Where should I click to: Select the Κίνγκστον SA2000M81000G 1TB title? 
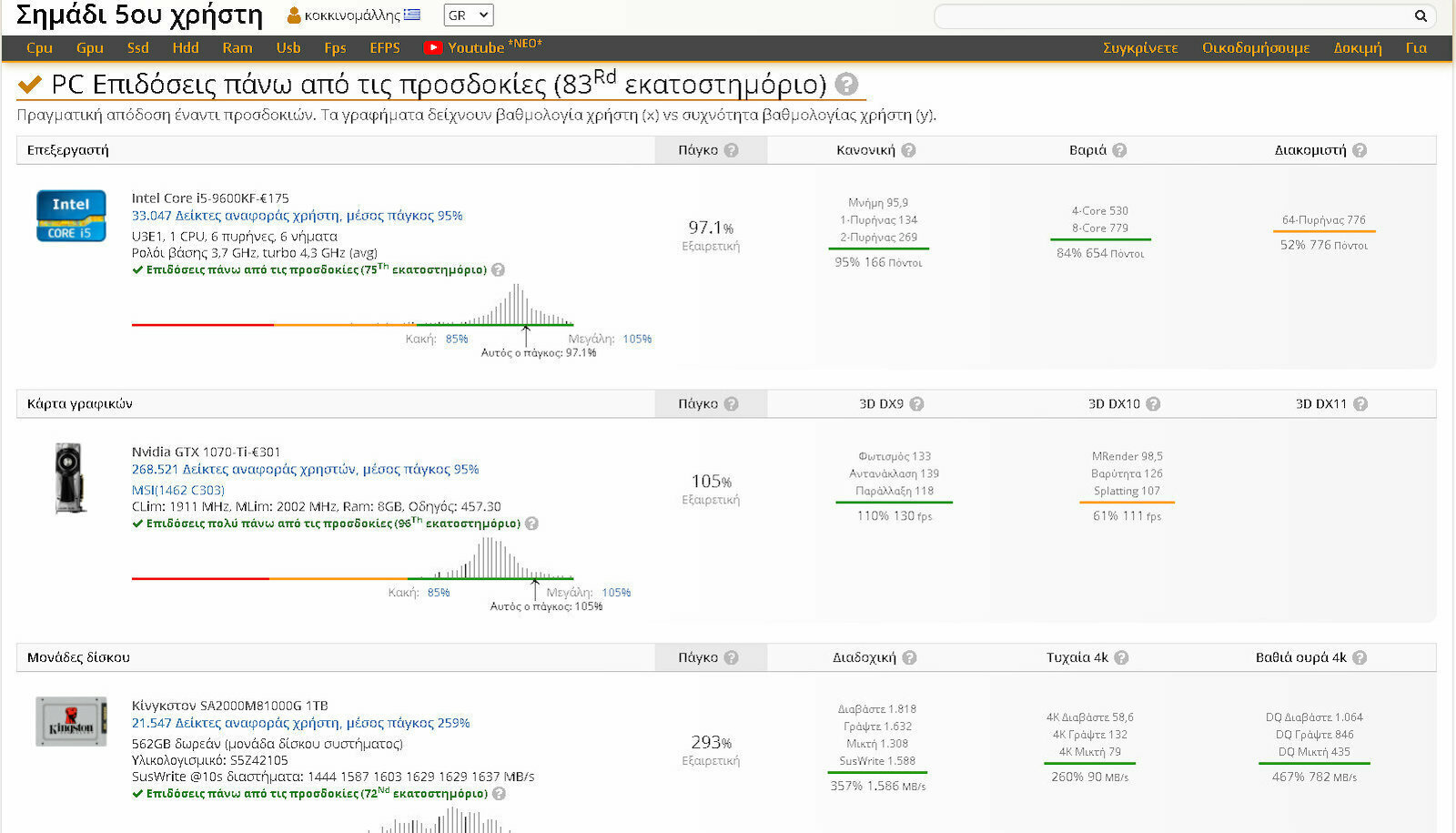click(x=230, y=706)
